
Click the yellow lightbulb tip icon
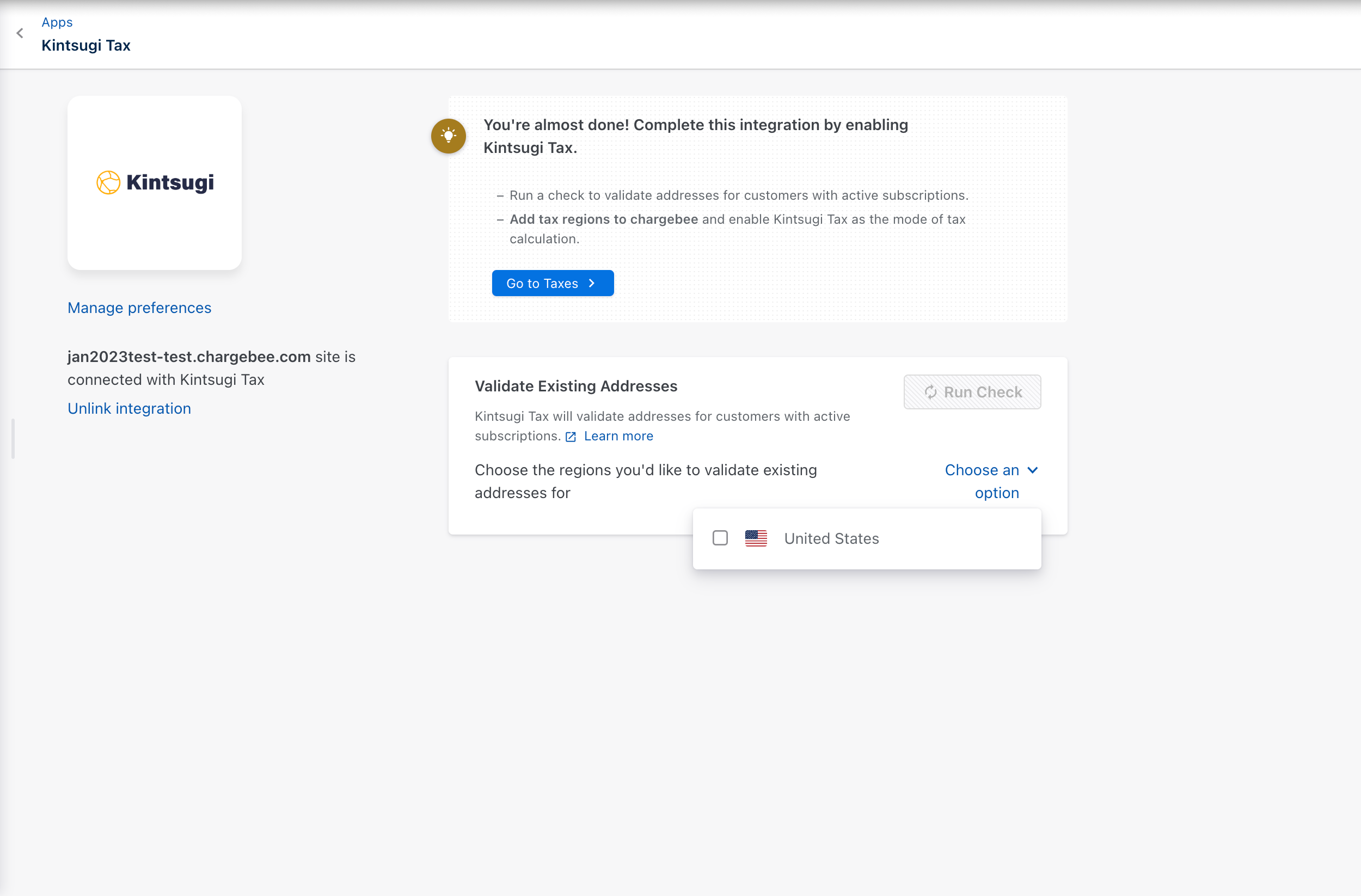click(x=449, y=136)
